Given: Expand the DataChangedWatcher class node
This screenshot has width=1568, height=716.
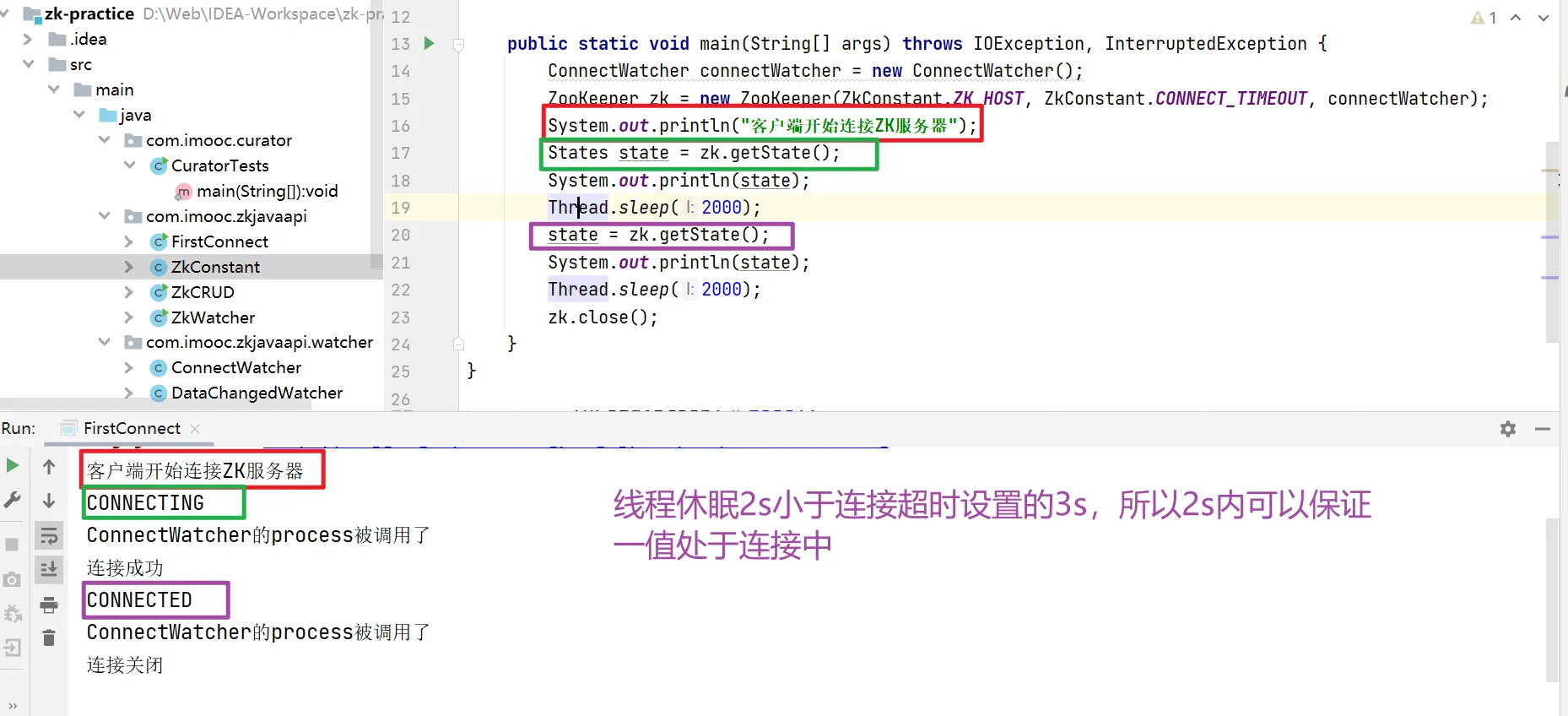Looking at the screenshot, I should tap(129, 393).
